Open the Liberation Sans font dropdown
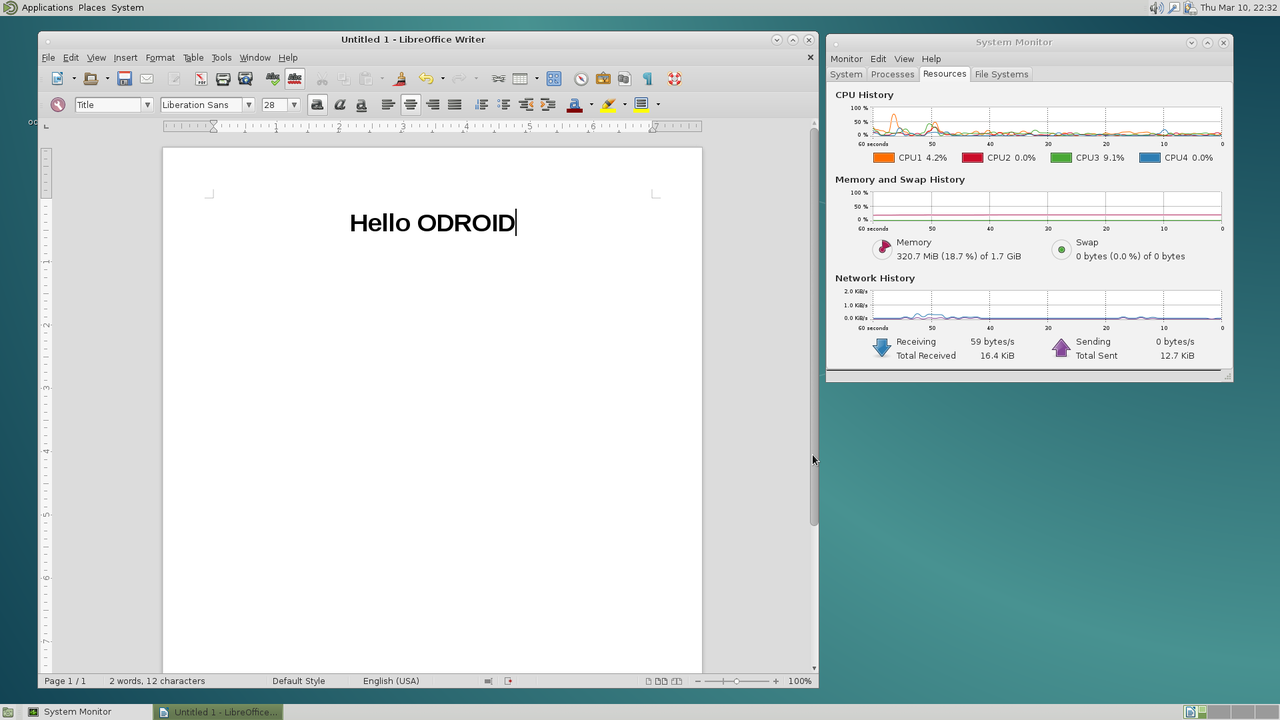The height and width of the screenshot is (720, 1280). [x=249, y=105]
